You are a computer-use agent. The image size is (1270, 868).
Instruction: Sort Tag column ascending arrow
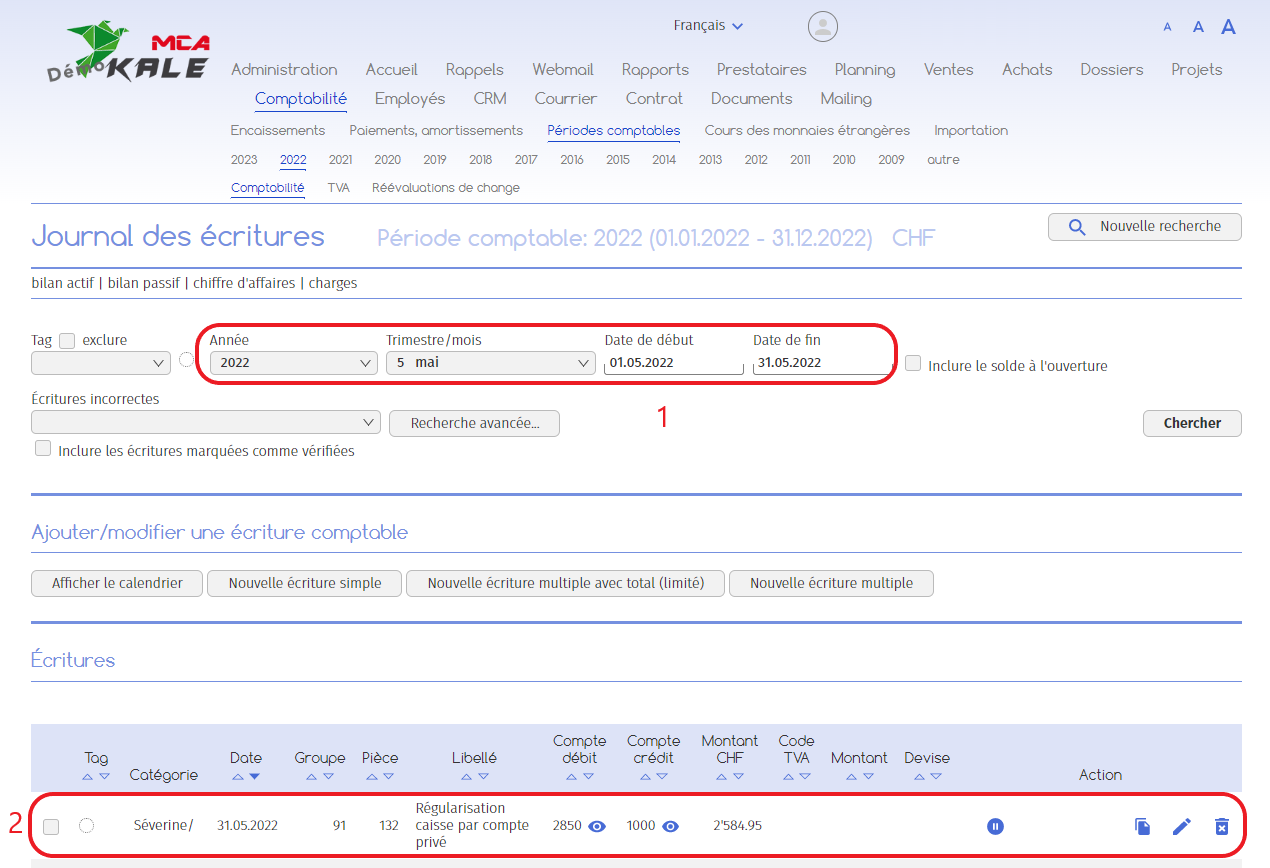pyautogui.click(x=87, y=776)
